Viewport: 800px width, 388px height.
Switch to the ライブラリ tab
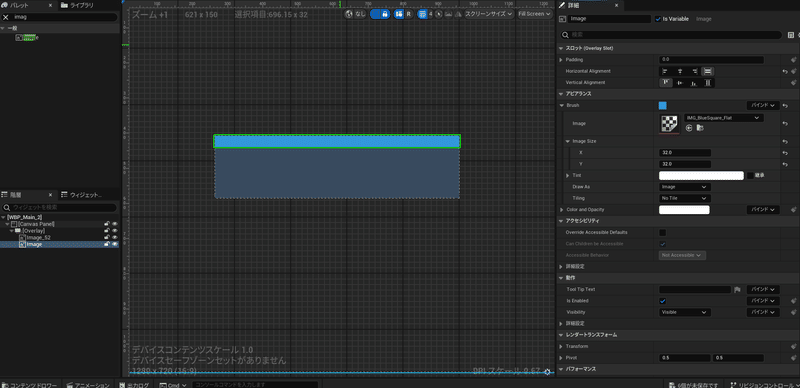pos(78,5)
